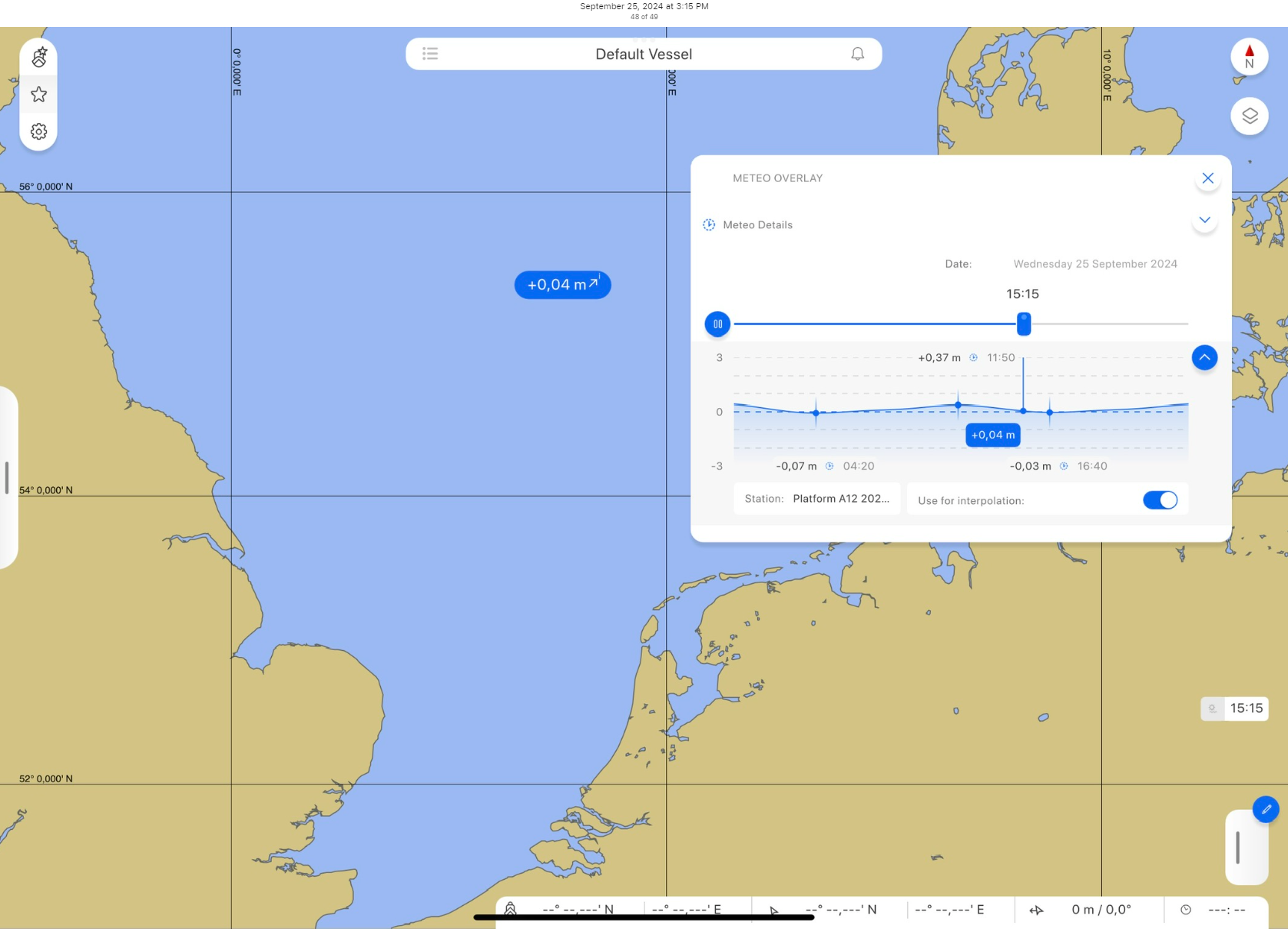Viewport: 1288px width, 929px height.
Task: Click the 04:20 low tide time
Action: tap(859, 466)
